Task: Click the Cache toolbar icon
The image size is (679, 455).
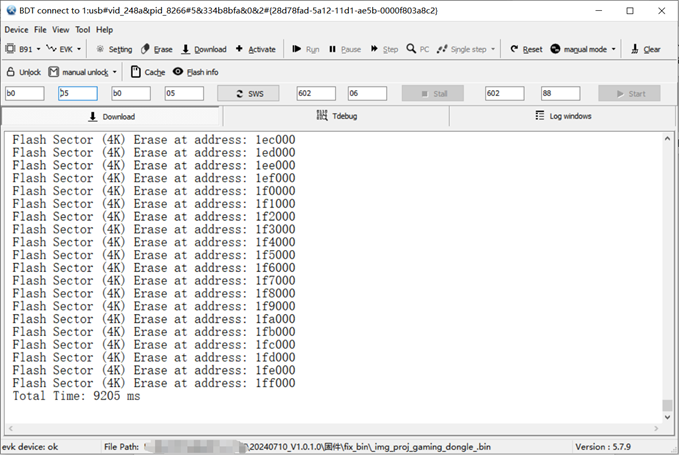Action: pyautogui.click(x=136, y=72)
